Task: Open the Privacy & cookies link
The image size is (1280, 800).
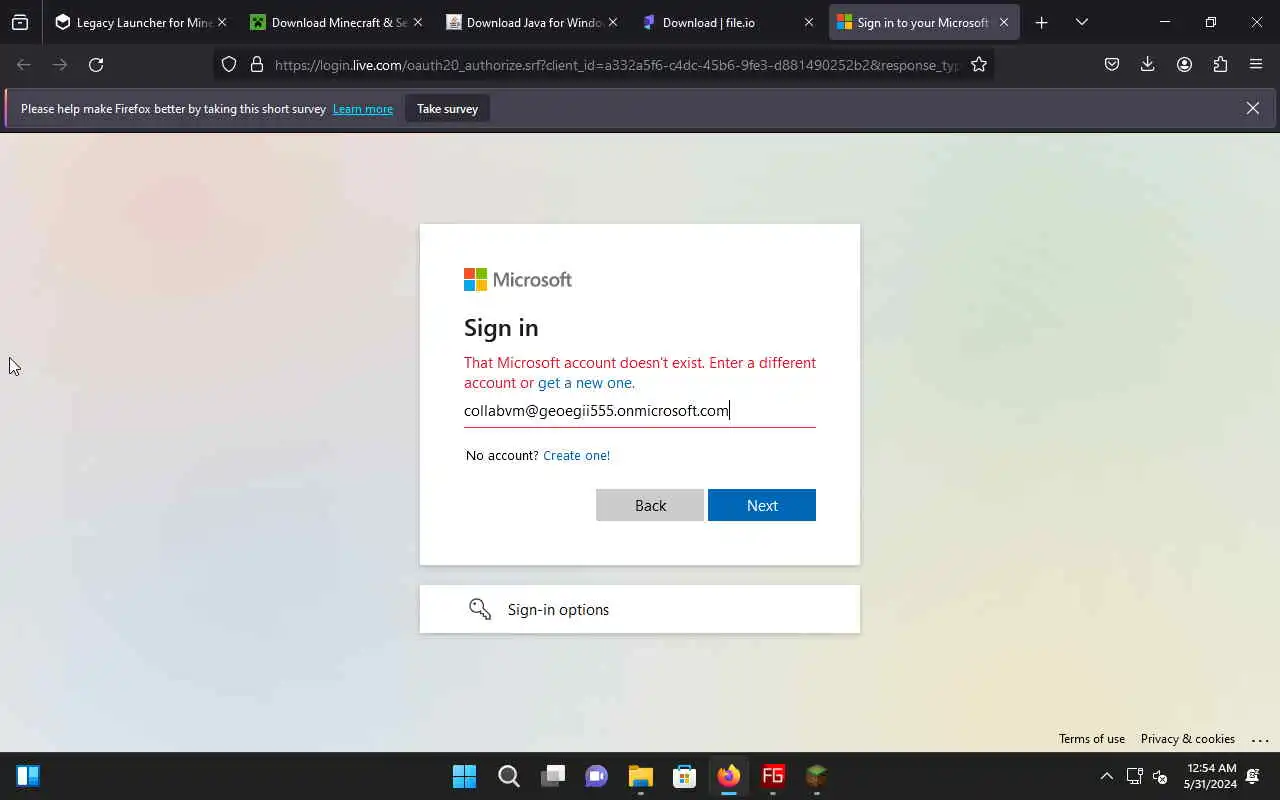Action: 1188,739
